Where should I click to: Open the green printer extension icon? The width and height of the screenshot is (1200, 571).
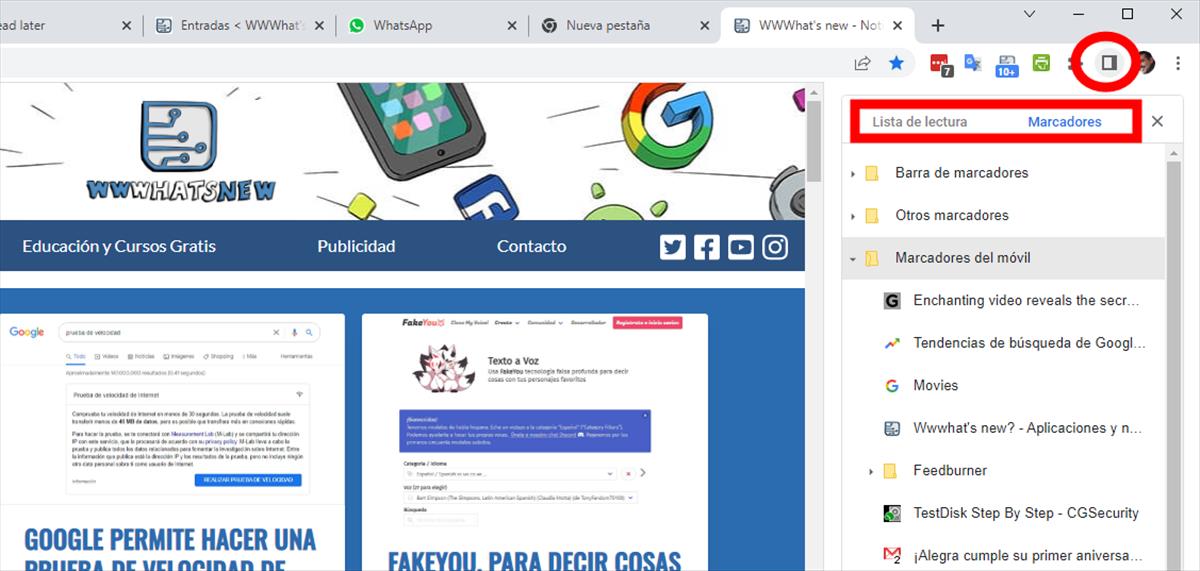(1041, 63)
